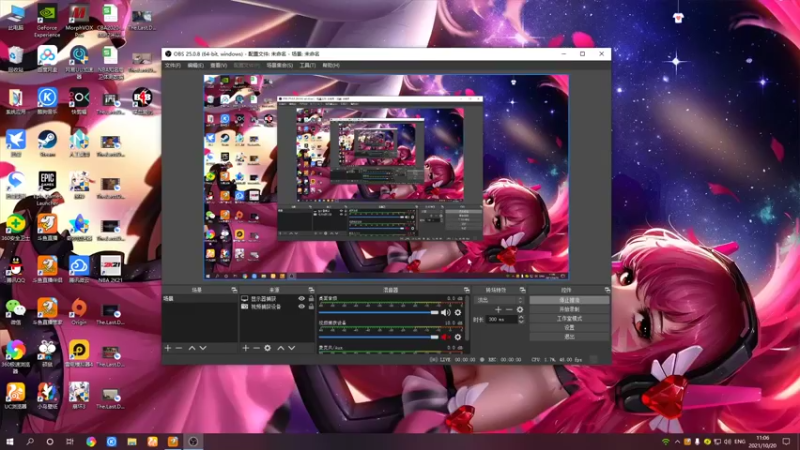Image resolution: width=800 pixels, height=450 pixels.
Task: Open the Tools menu in OBS
Action: point(307,65)
